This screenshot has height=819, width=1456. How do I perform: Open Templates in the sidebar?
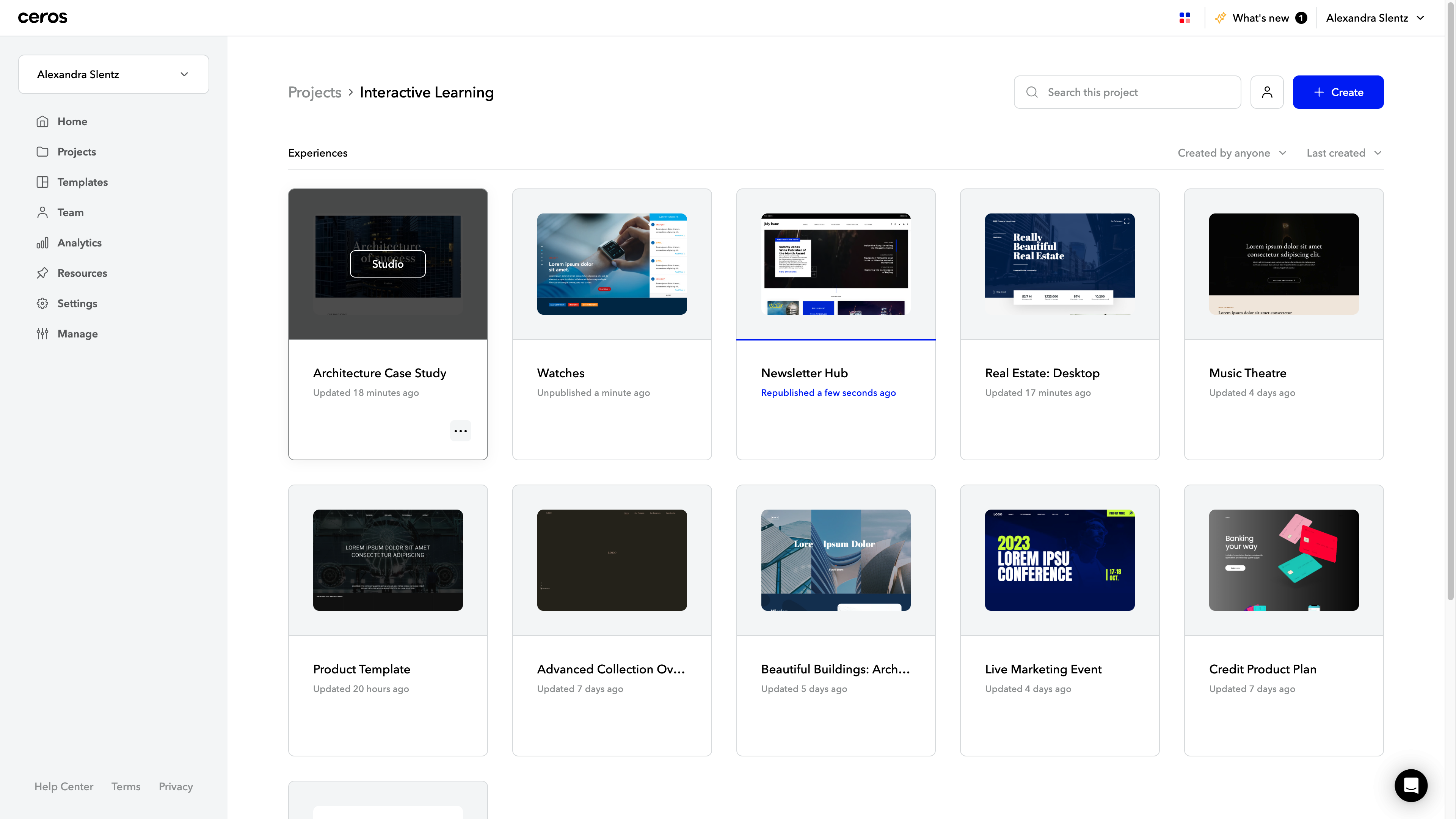tap(83, 182)
